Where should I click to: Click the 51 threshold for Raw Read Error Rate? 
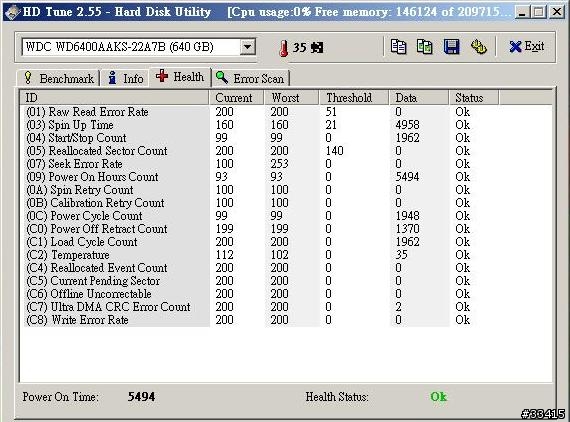pos(331,112)
